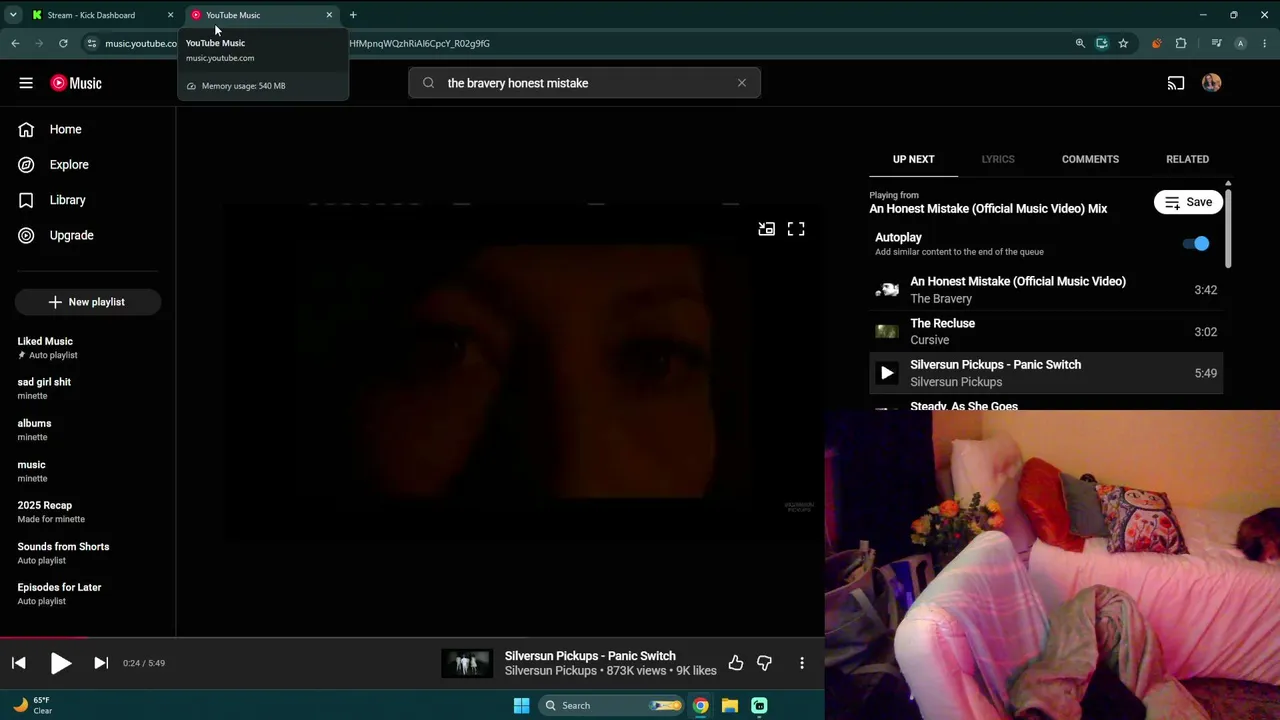
Task: Open the Related tab
Action: [1187, 159]
